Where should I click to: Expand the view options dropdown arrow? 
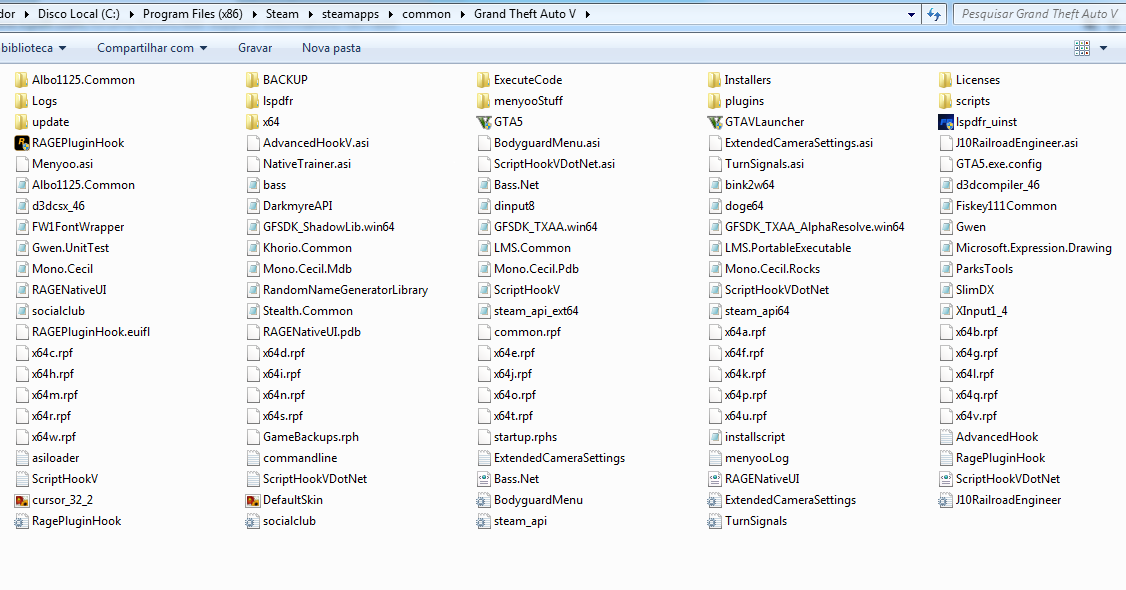click(1104, 48)
